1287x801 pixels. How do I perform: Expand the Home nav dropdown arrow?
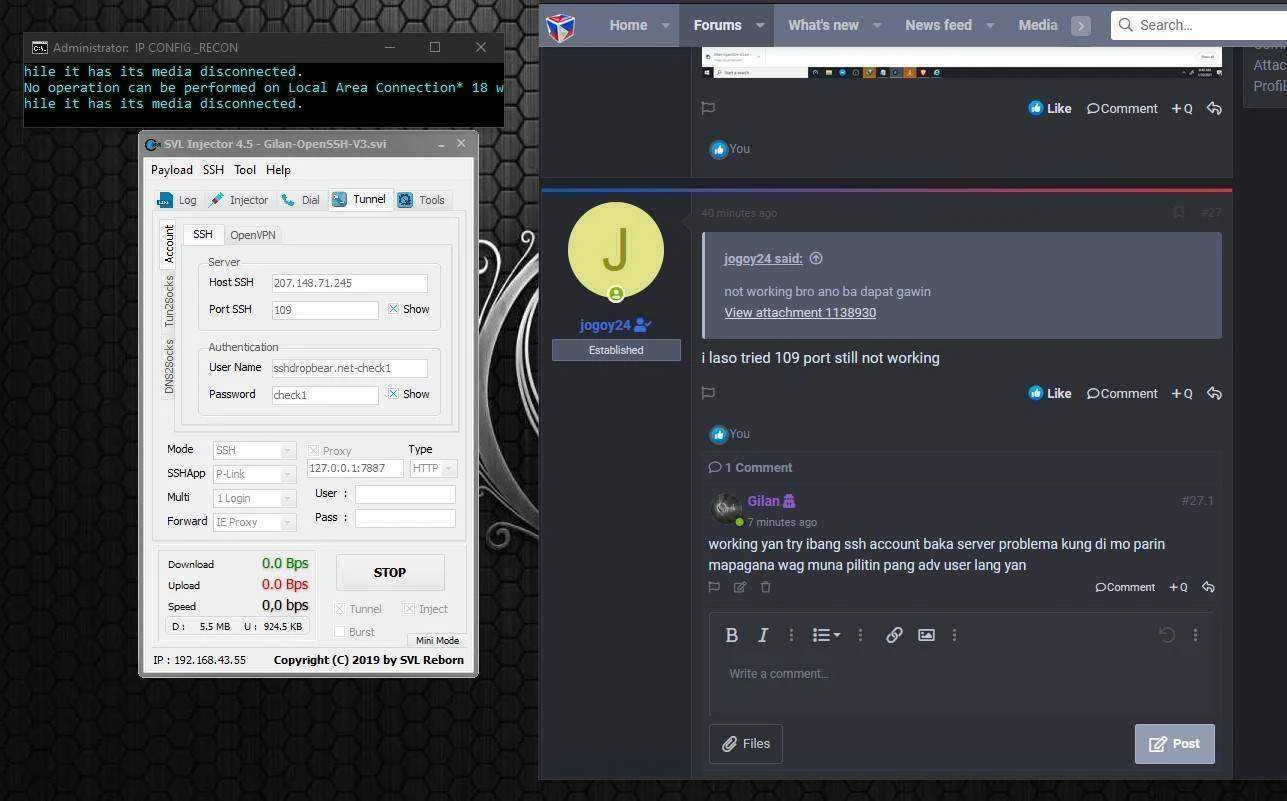tap(665, 26)
